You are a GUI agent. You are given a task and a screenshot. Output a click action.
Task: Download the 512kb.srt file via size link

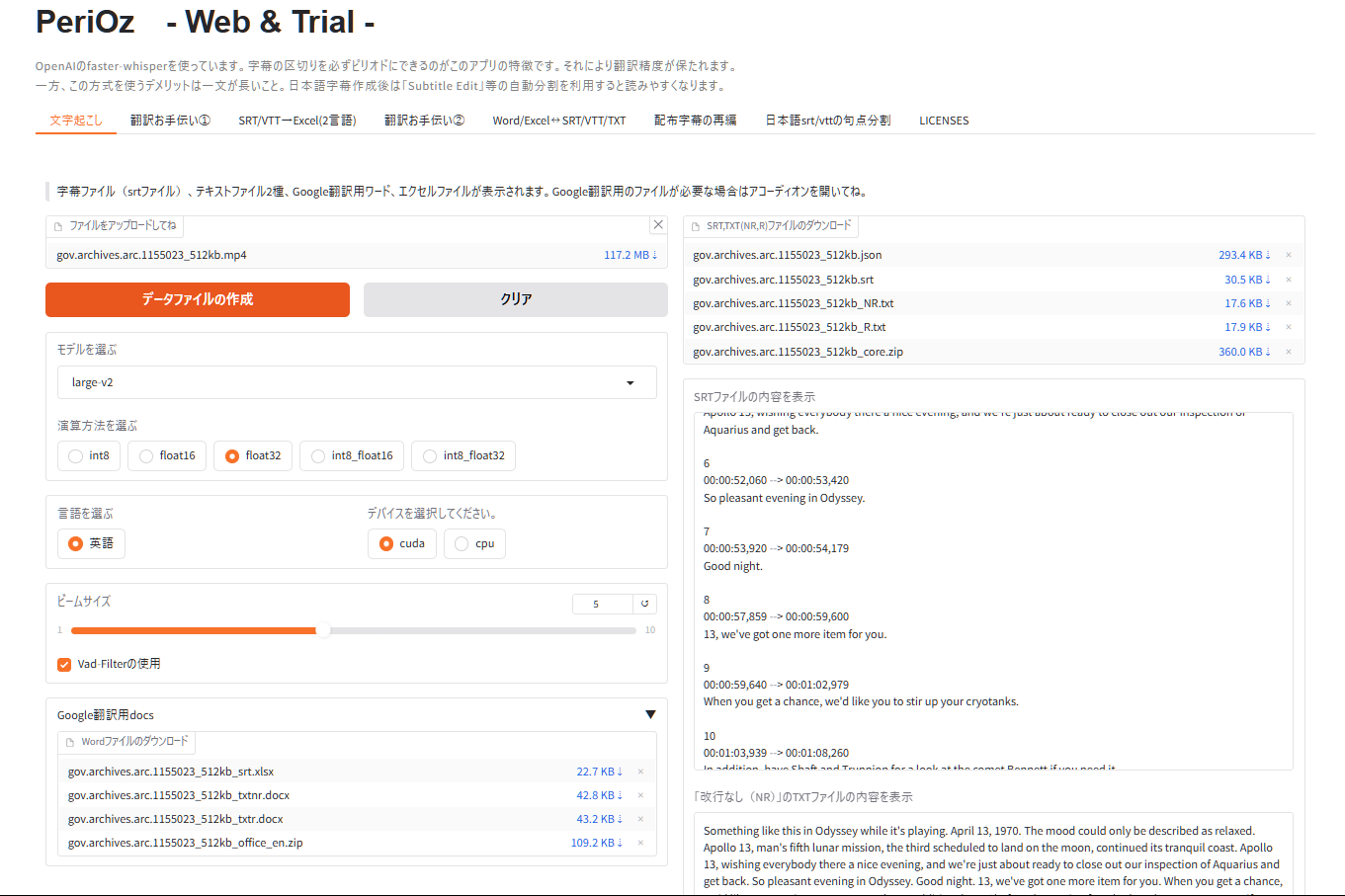click(1247, 280)
